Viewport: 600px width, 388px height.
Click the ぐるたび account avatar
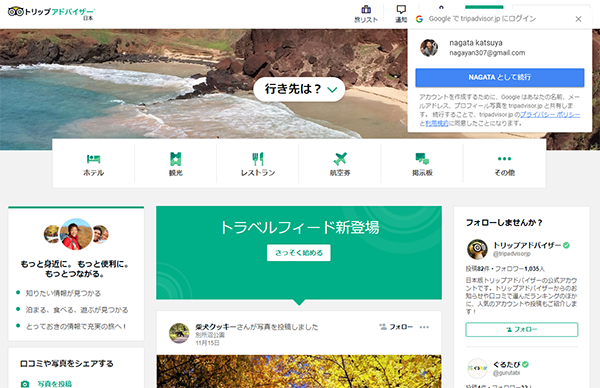tap(477, 368)
